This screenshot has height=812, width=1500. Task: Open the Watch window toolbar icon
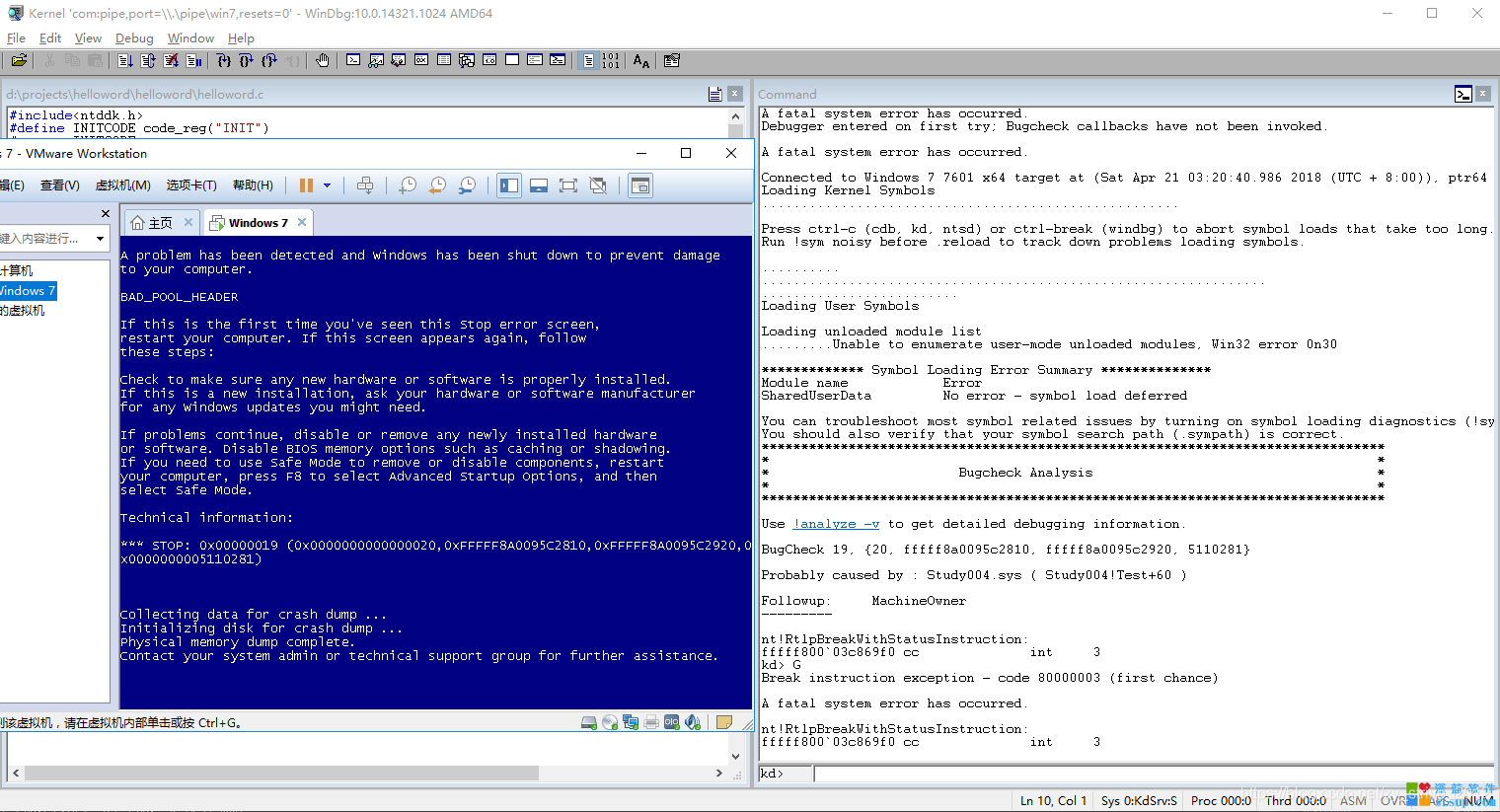click(376, 60)
